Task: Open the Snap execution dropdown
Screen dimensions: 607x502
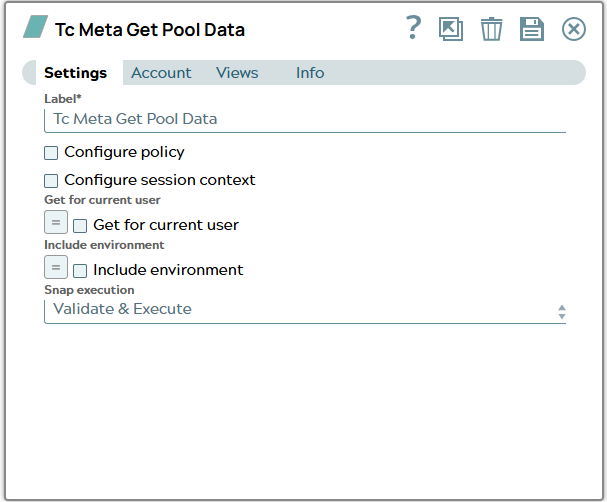Action: [x=305, y=310]
